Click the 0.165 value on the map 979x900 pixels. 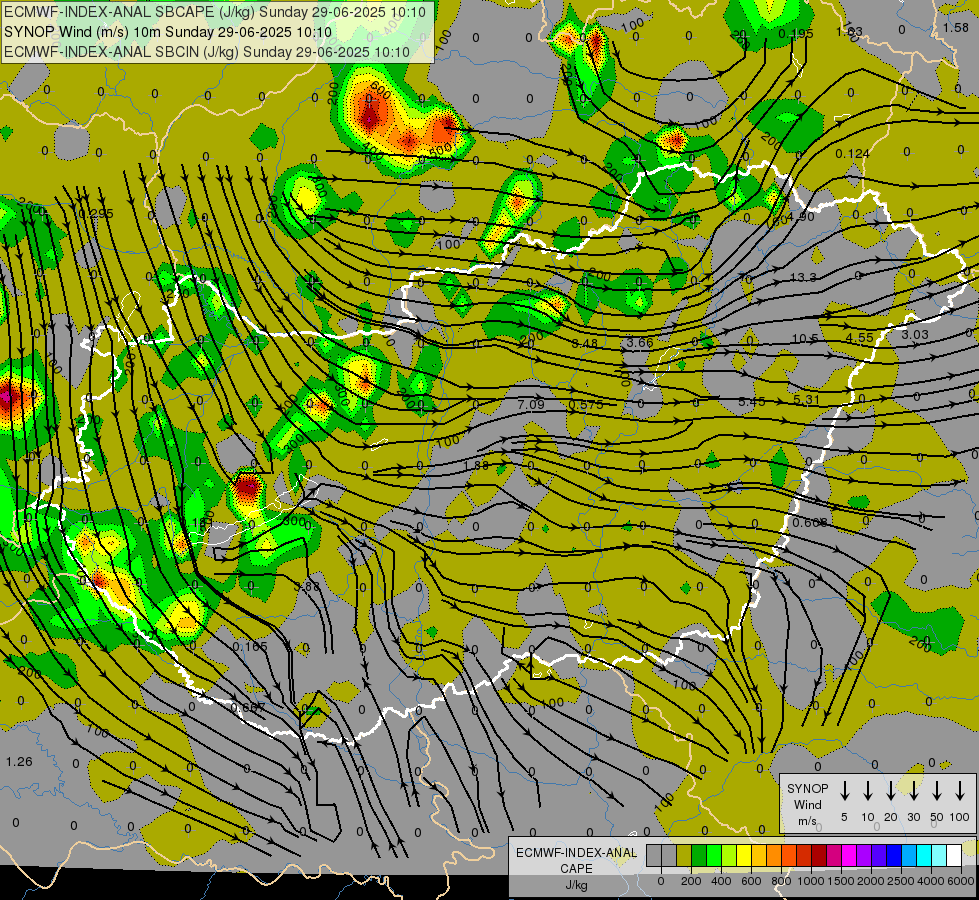click(250, 646)
